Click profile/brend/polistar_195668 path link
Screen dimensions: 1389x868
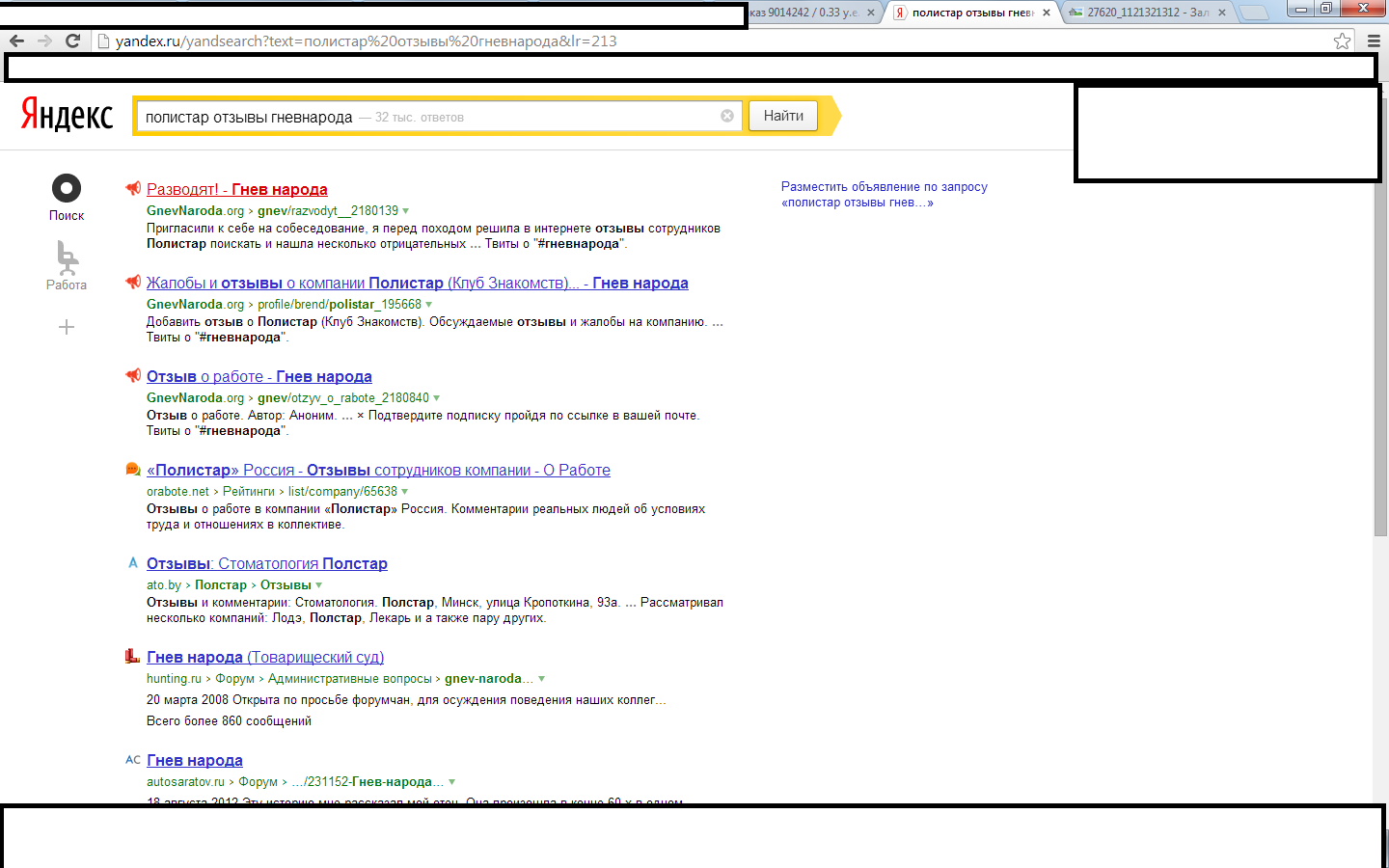click(340, 304)
